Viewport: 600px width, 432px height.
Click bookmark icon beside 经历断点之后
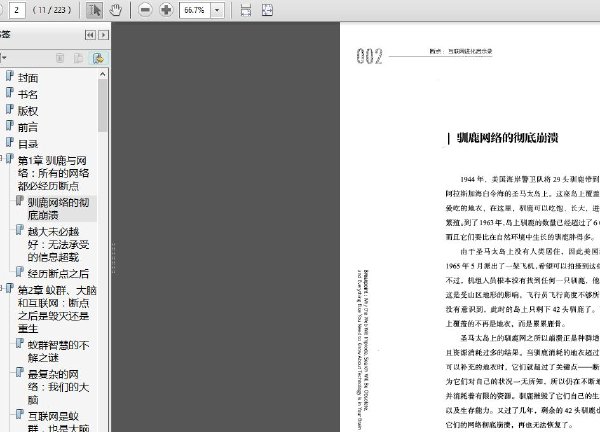[x=20, y=272]
